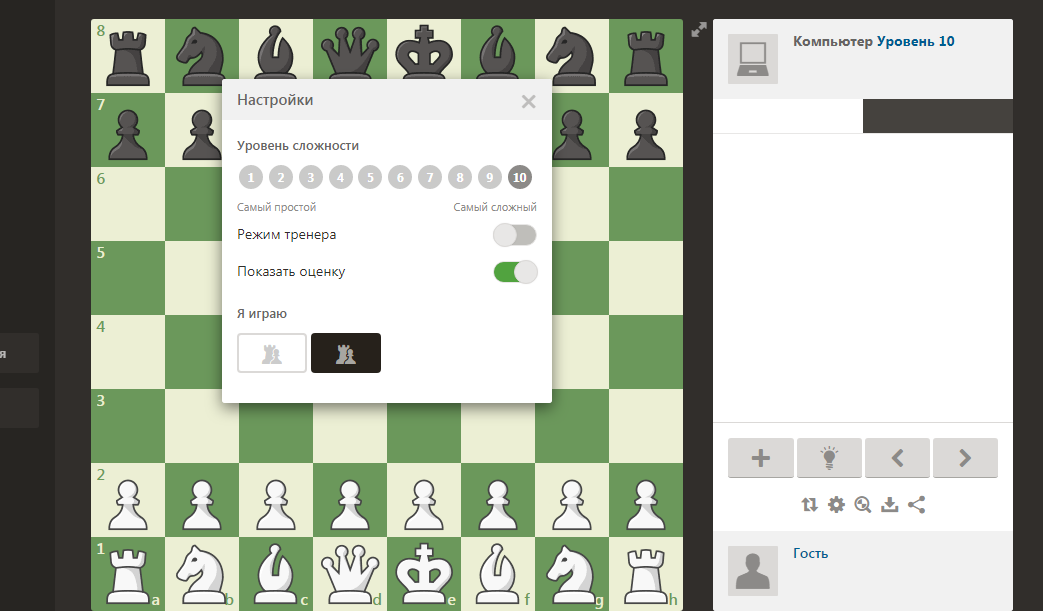The height and width of the screenshot is (611, 1043).
Task: Click the guest player avatar
Action: tap(753, 570)
